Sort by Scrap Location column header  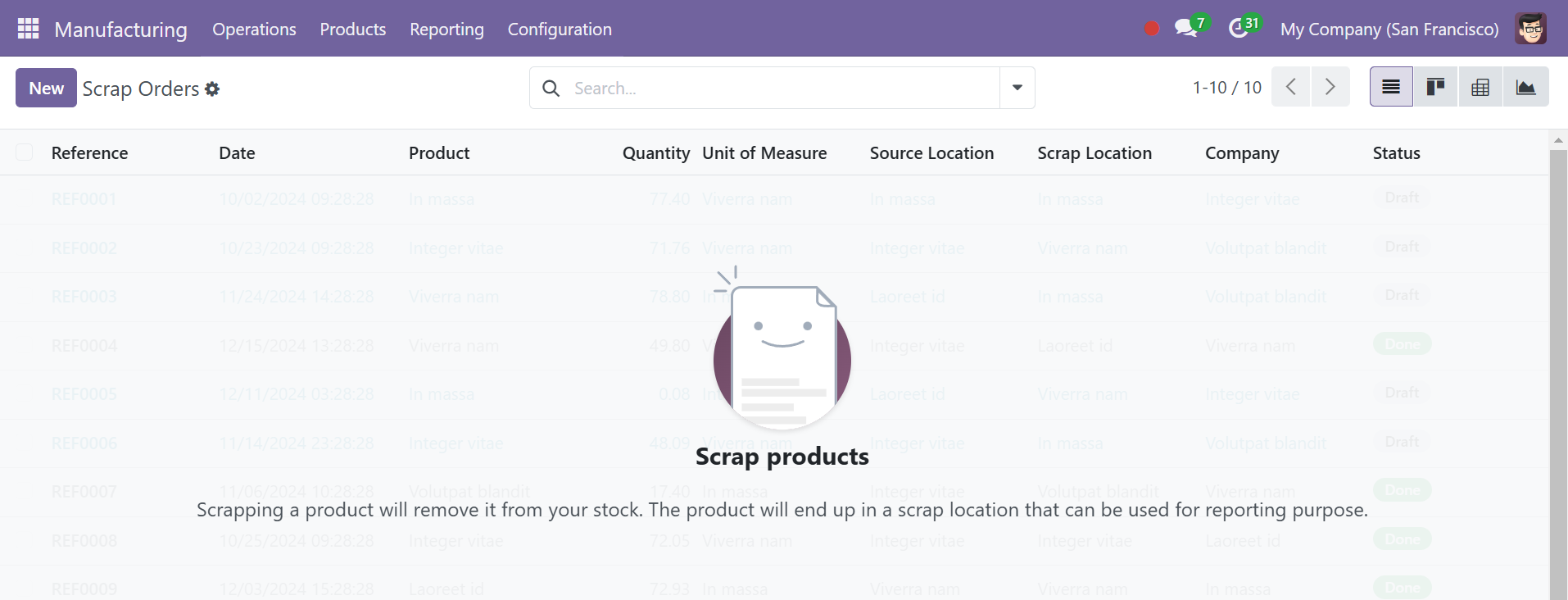pos(1094,153)
